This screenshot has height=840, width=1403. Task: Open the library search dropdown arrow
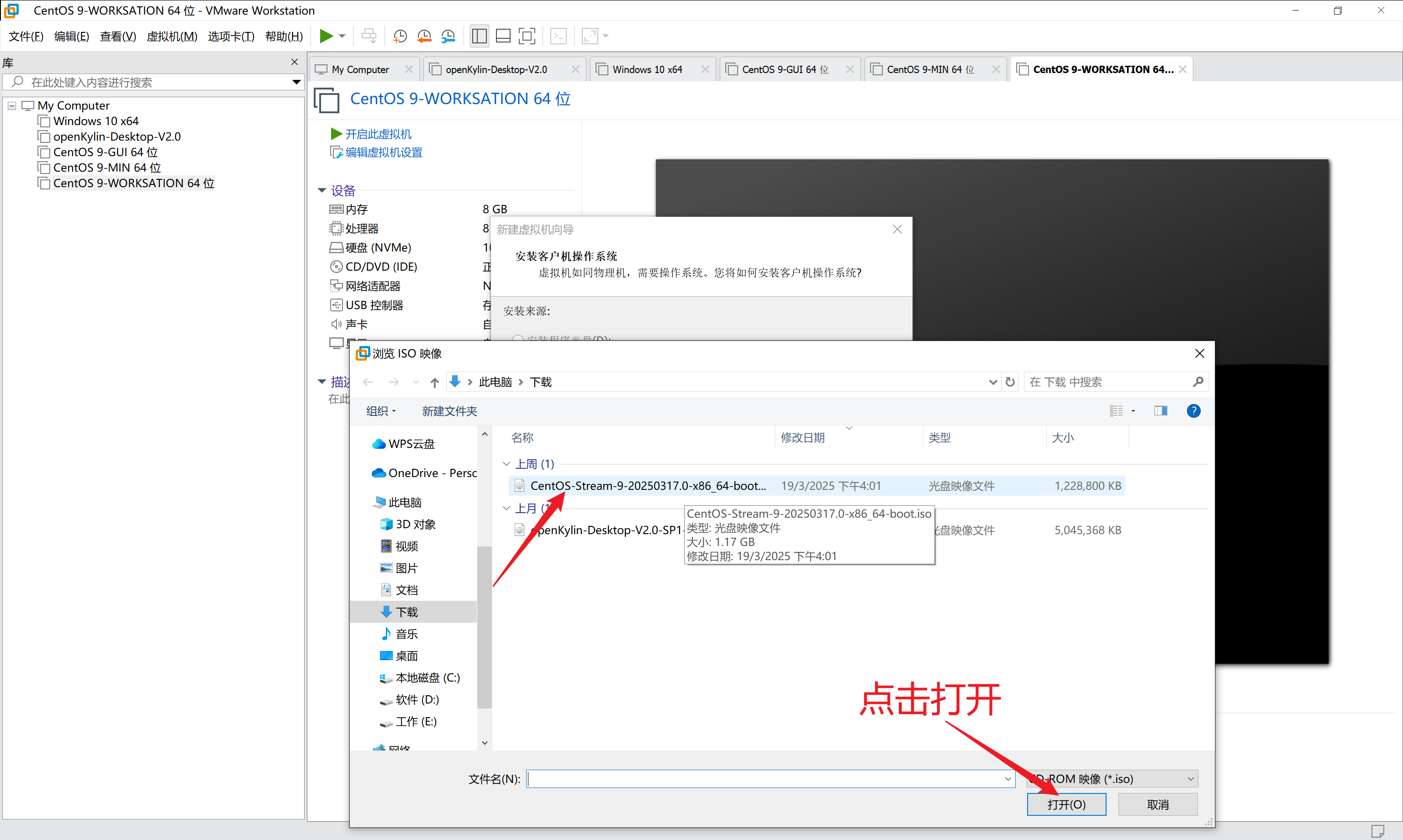[x=296, y=82]
